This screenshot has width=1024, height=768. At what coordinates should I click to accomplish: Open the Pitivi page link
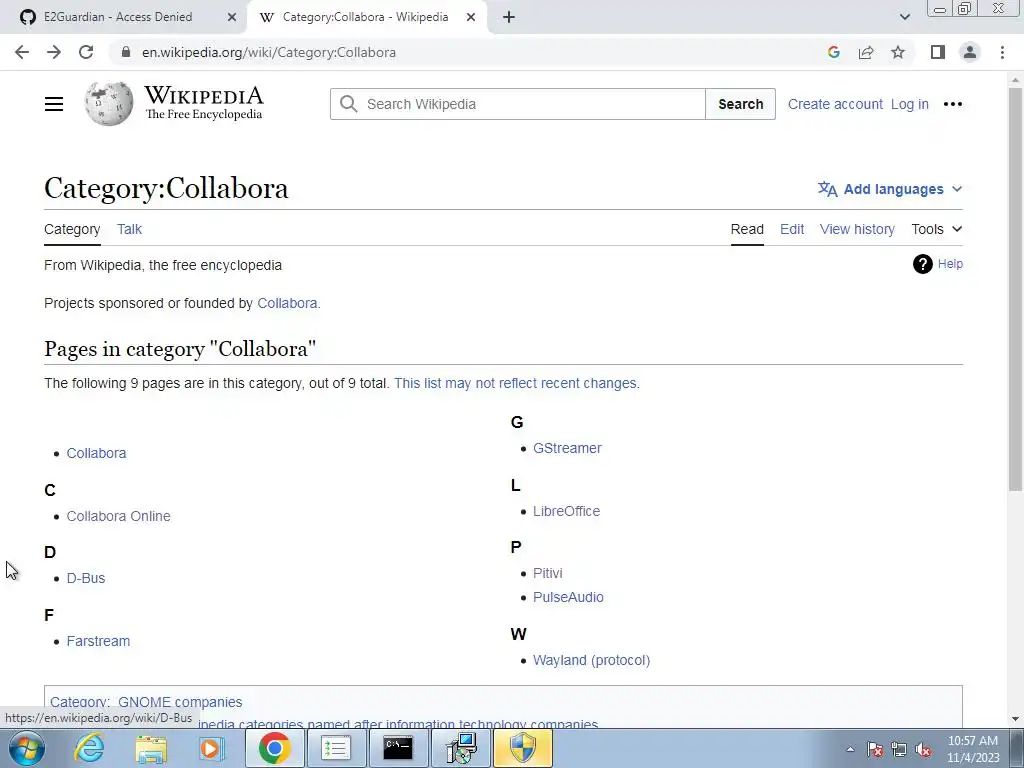547,573
